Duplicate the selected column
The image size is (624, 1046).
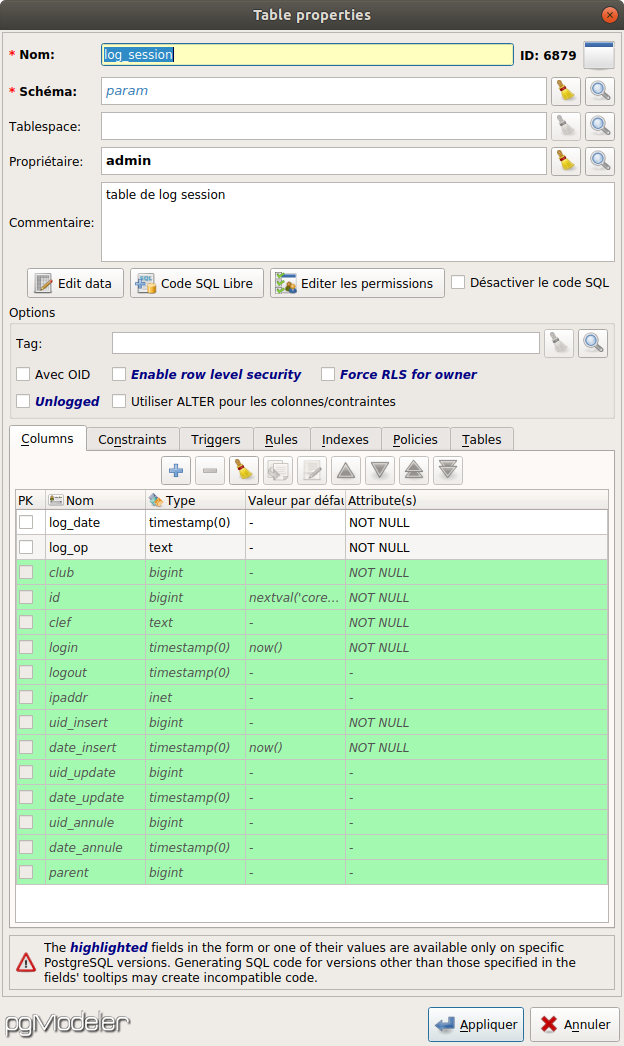point(278,470)
